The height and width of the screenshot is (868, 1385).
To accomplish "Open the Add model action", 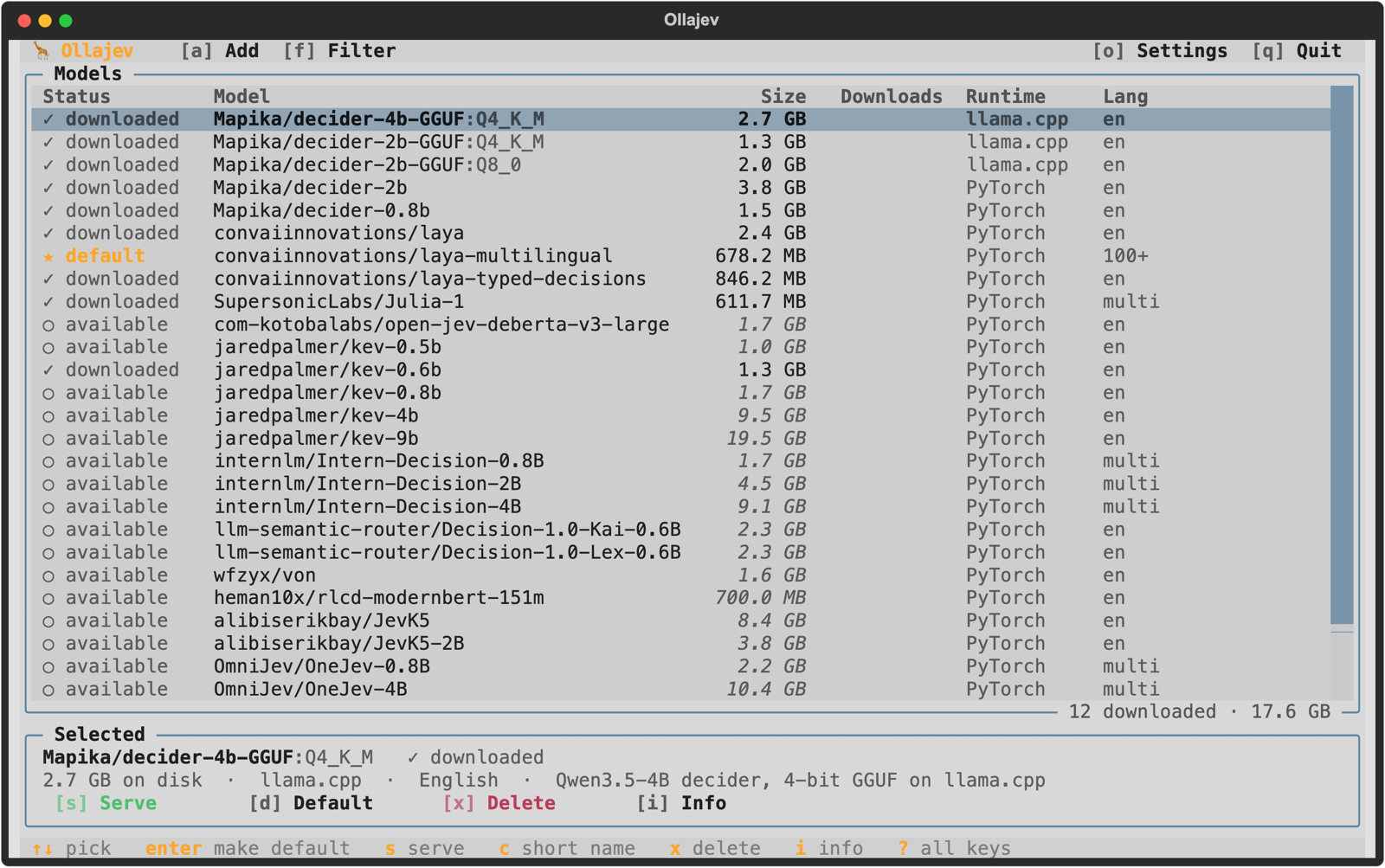I will click(220, 51).
